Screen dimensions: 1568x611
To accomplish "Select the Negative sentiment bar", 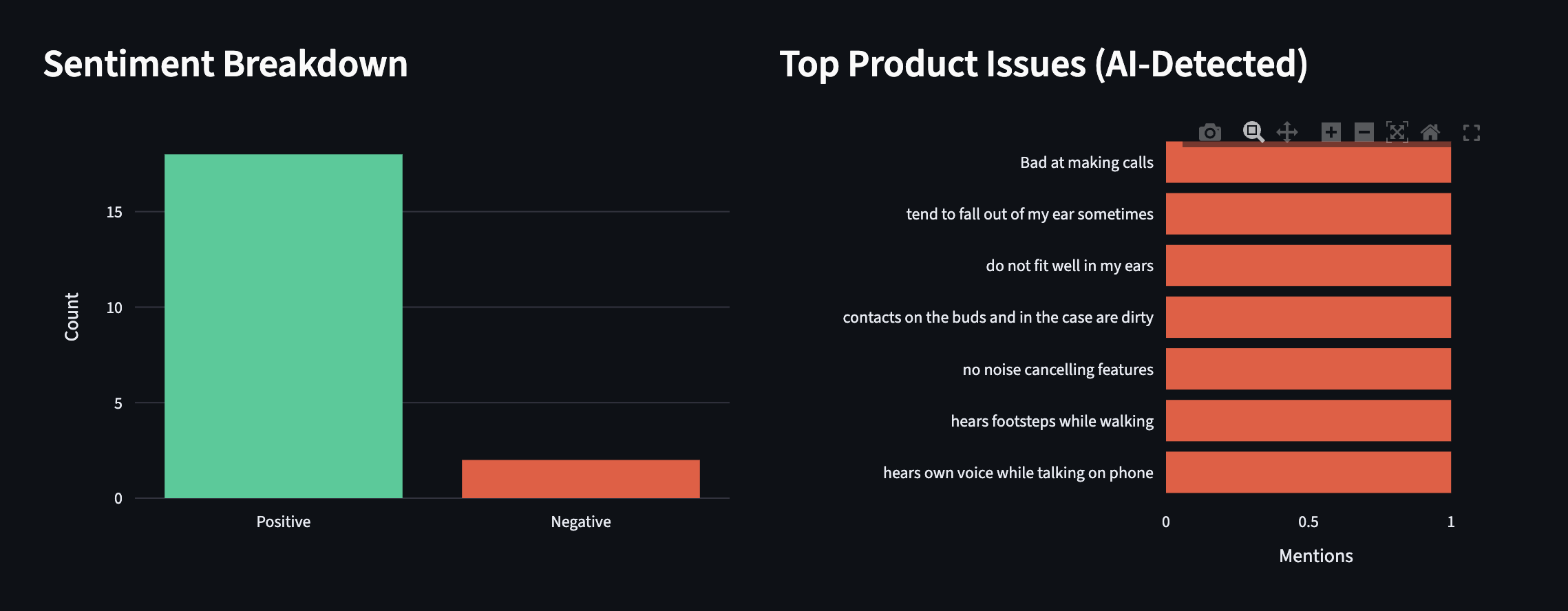I will 580,478.
